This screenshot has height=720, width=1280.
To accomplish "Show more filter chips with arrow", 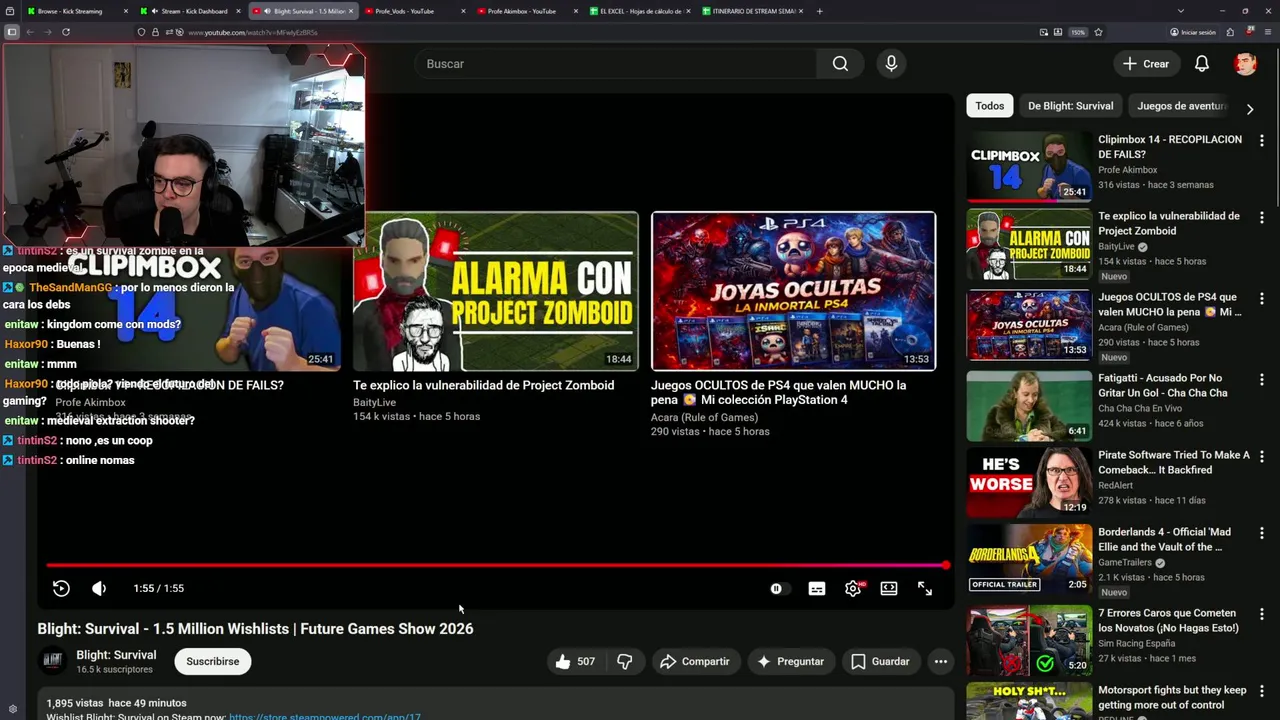I will coord(1250,108).
